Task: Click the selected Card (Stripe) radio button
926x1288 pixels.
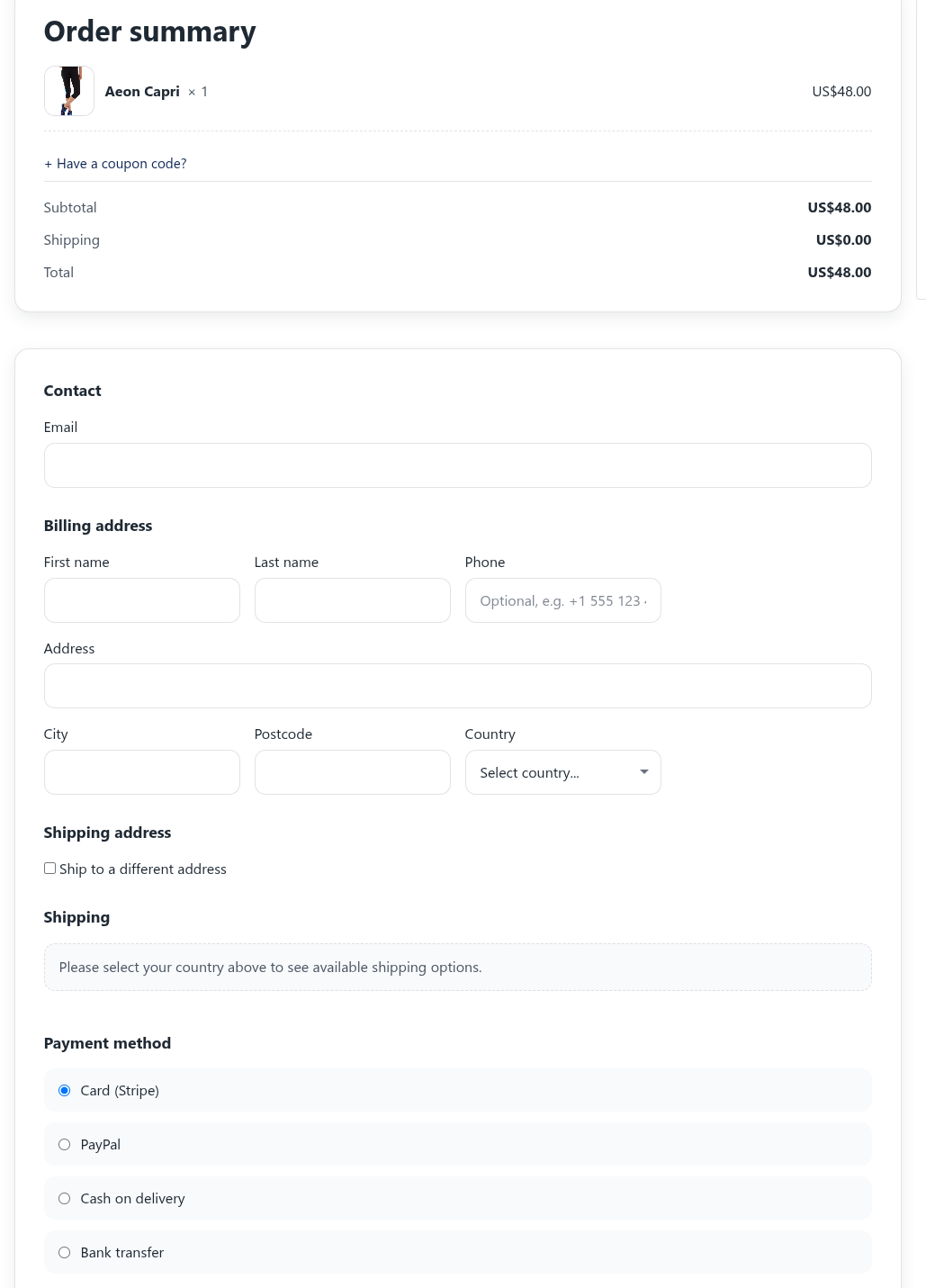Action: pos(64,1090)
